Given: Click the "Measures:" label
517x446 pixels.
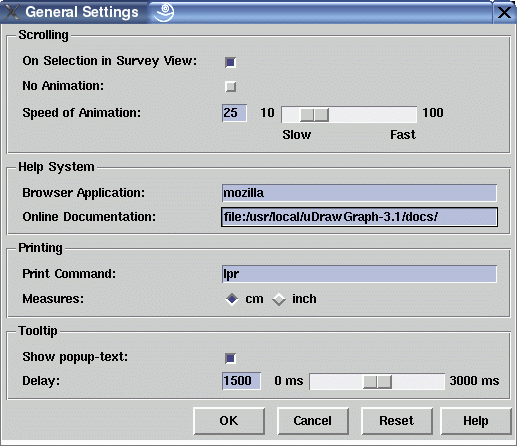Looking at the screenshot, I should [53, 299].
